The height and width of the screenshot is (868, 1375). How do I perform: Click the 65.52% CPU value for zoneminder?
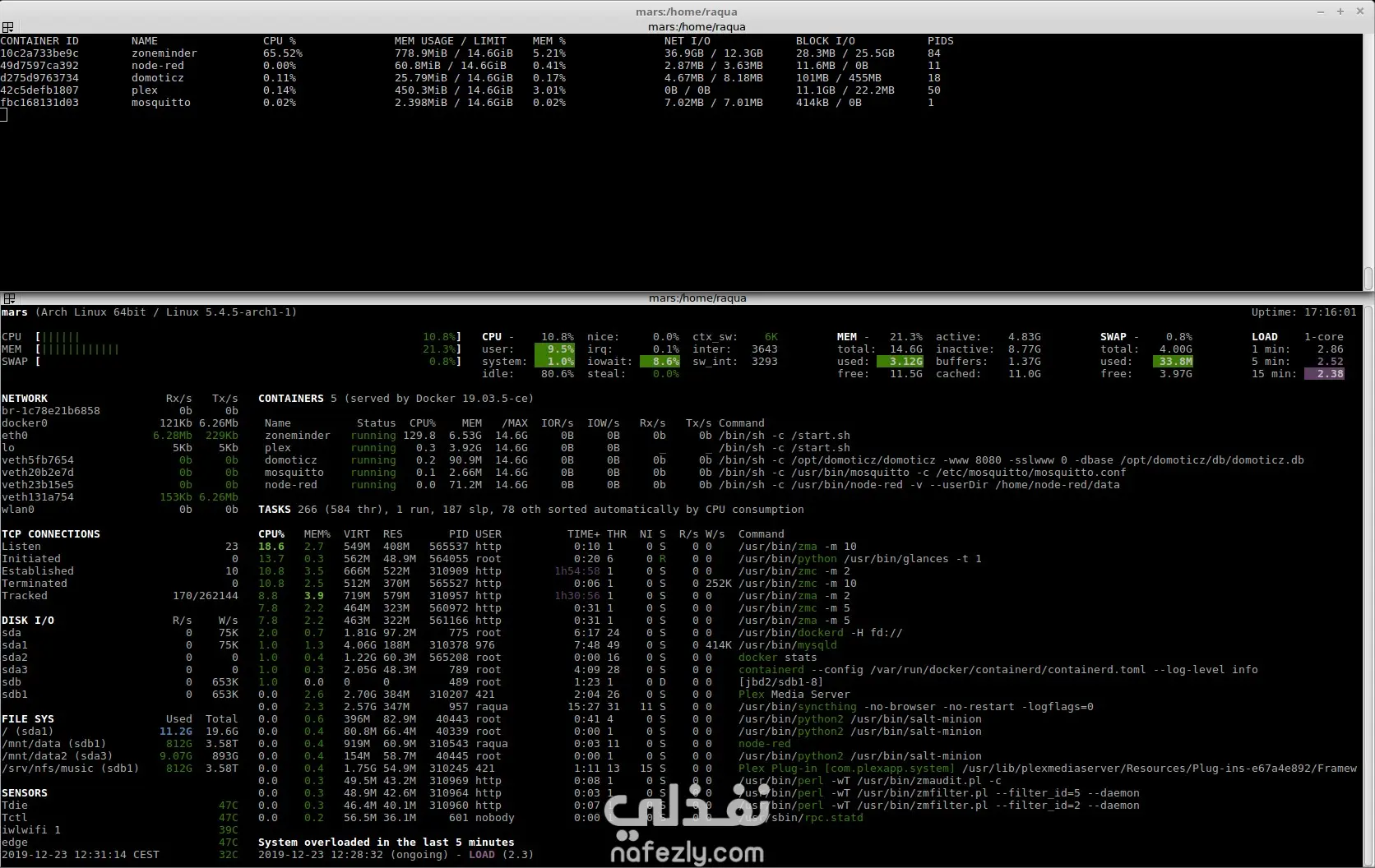coord(283,53)
